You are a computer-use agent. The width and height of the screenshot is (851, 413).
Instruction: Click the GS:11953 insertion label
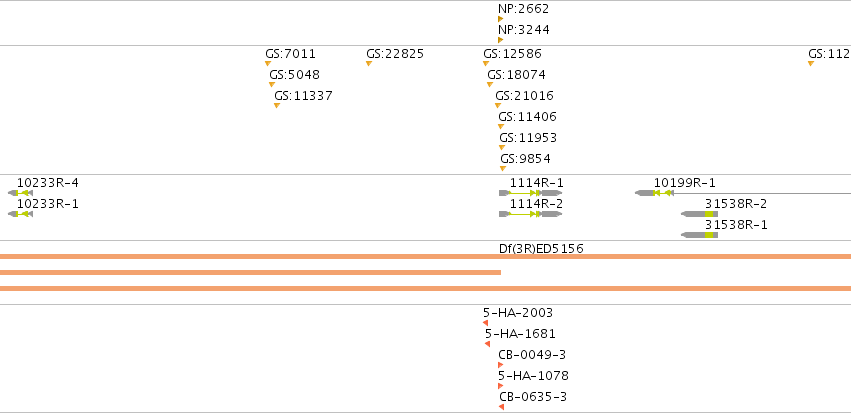point(528,138)
